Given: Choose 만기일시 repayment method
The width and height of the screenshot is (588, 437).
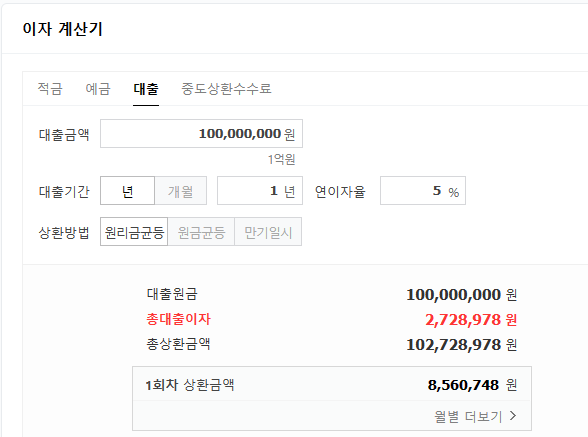Looking at the screenshot, I should click(268, 232).
